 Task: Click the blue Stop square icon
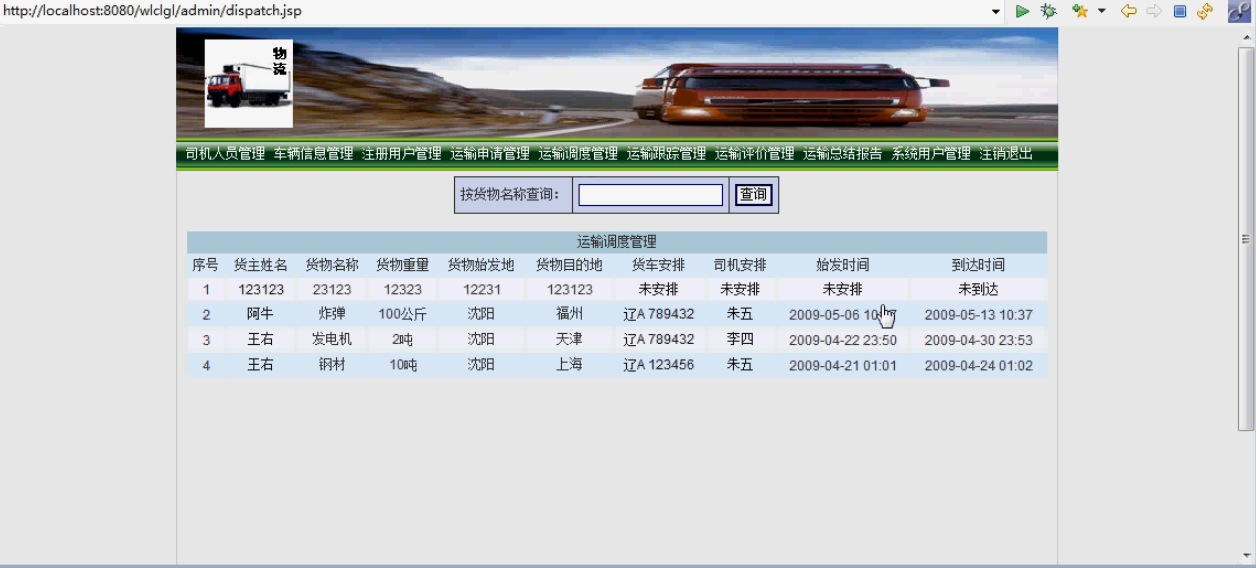pos(1179,11)
